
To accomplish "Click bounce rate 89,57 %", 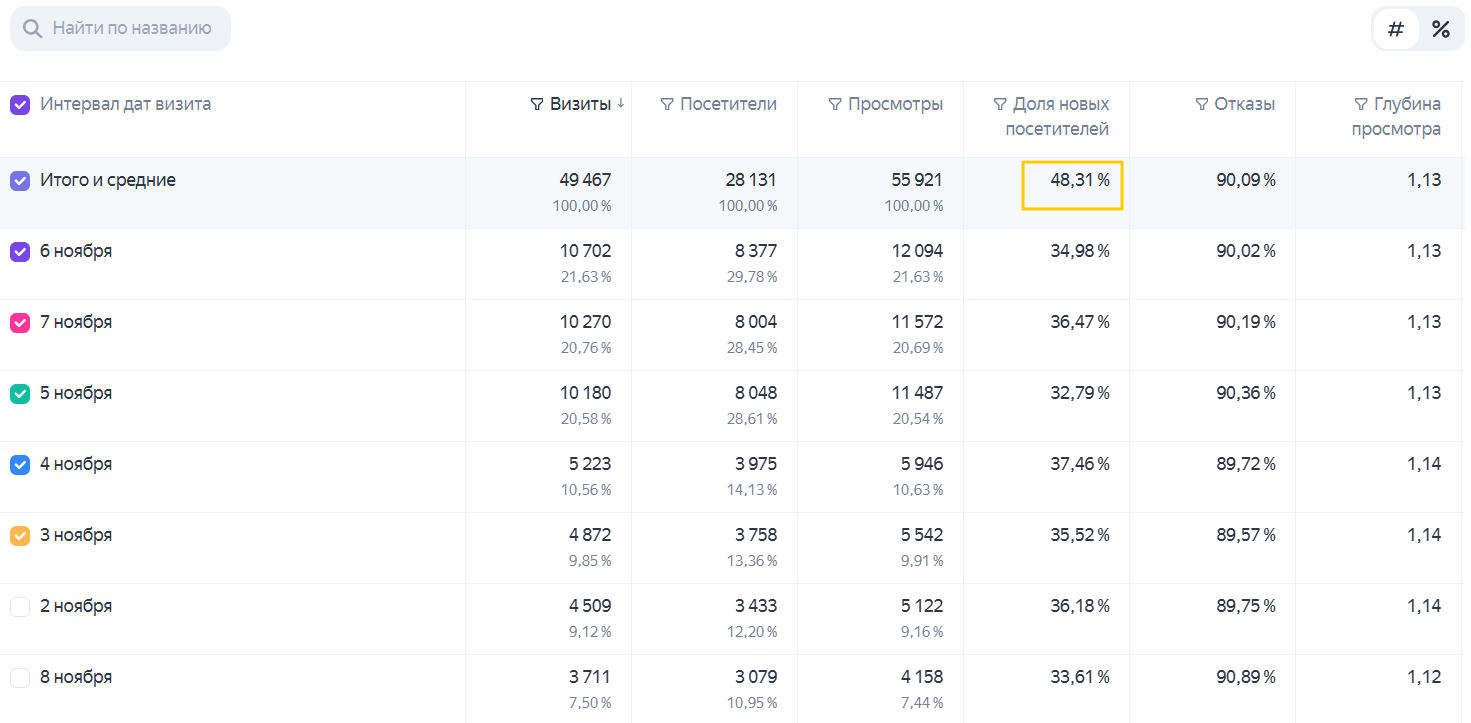I will point(1246,535).
